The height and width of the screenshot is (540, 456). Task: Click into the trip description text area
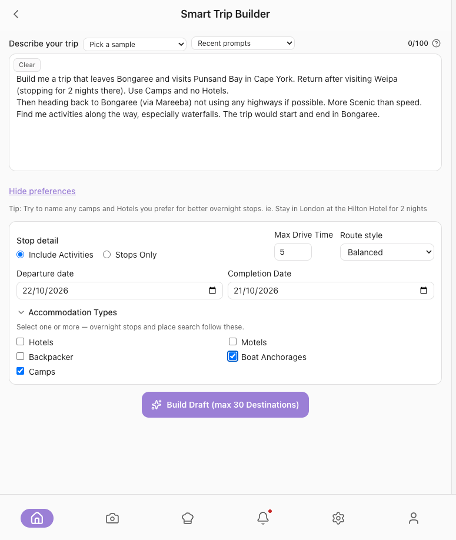[225, 112]
